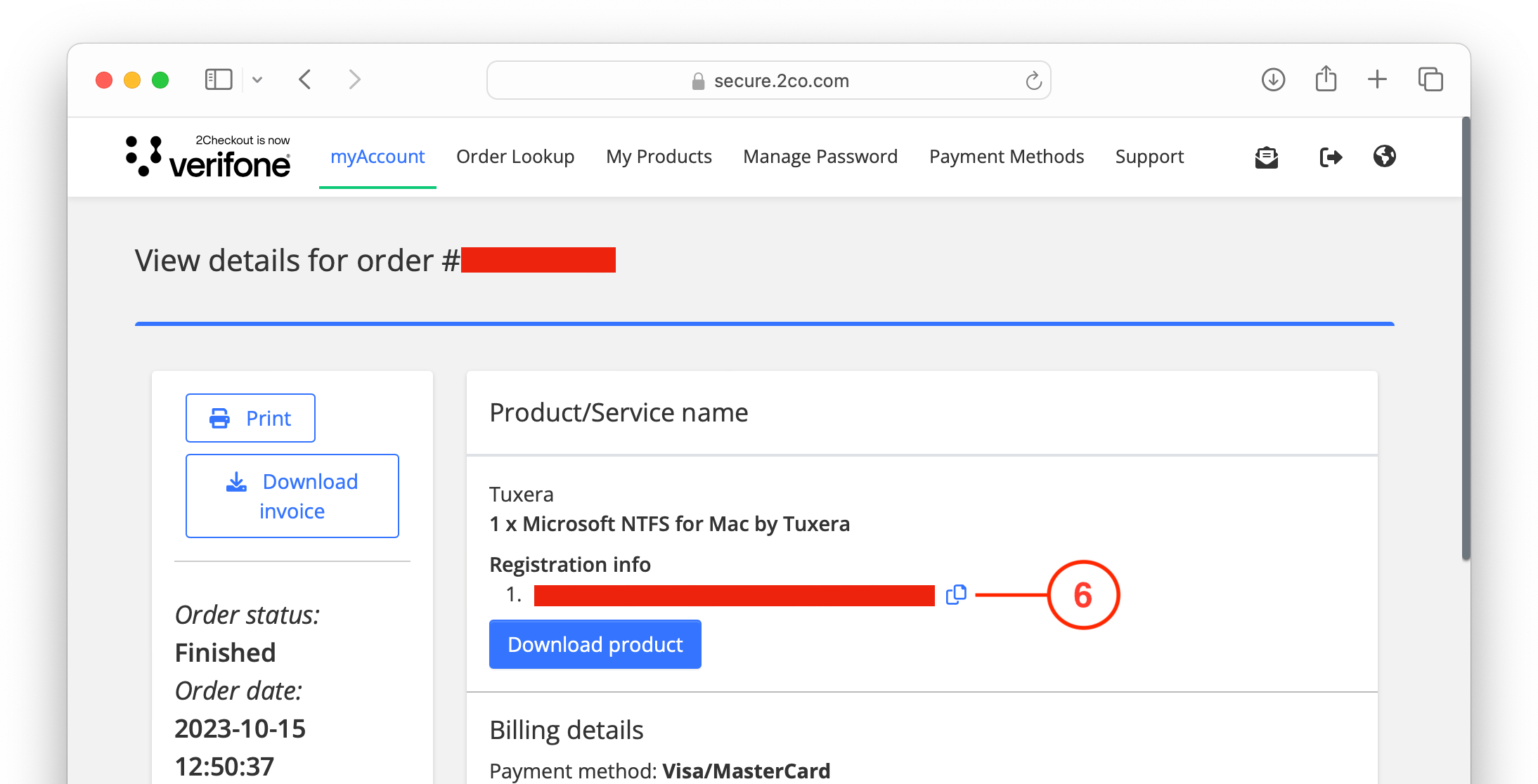Open the Support page
1538x784 pixels.
point(1149,157)
